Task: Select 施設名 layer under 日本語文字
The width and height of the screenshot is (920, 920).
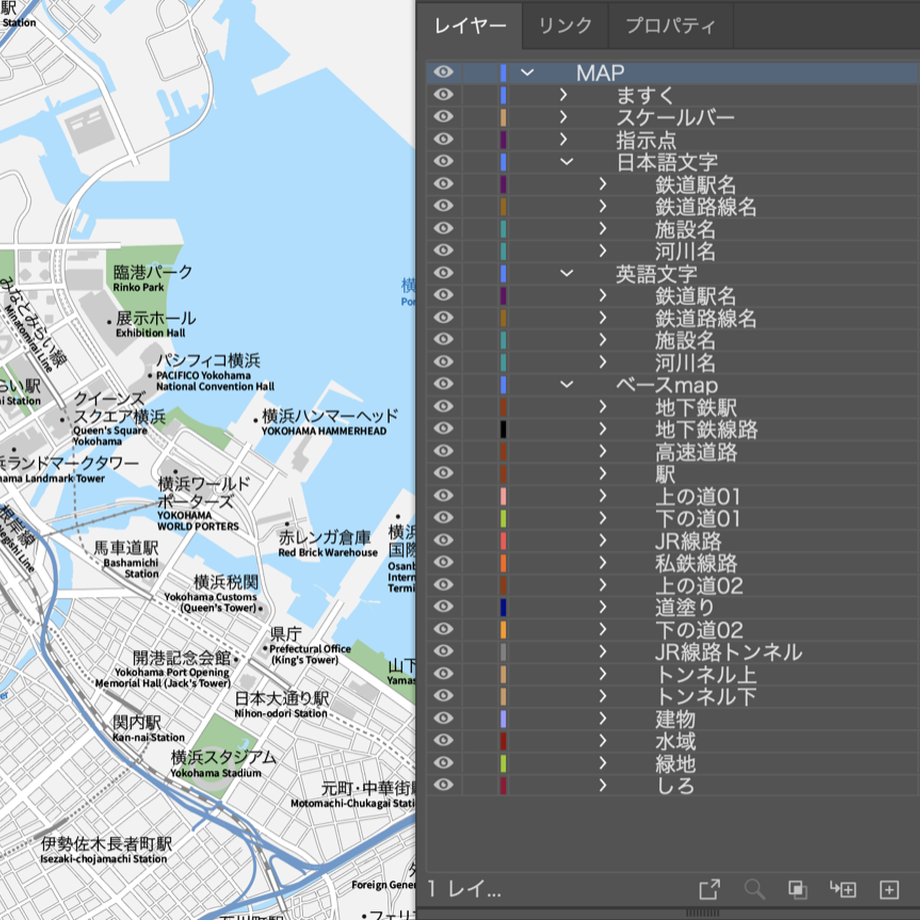Action: 685,229
